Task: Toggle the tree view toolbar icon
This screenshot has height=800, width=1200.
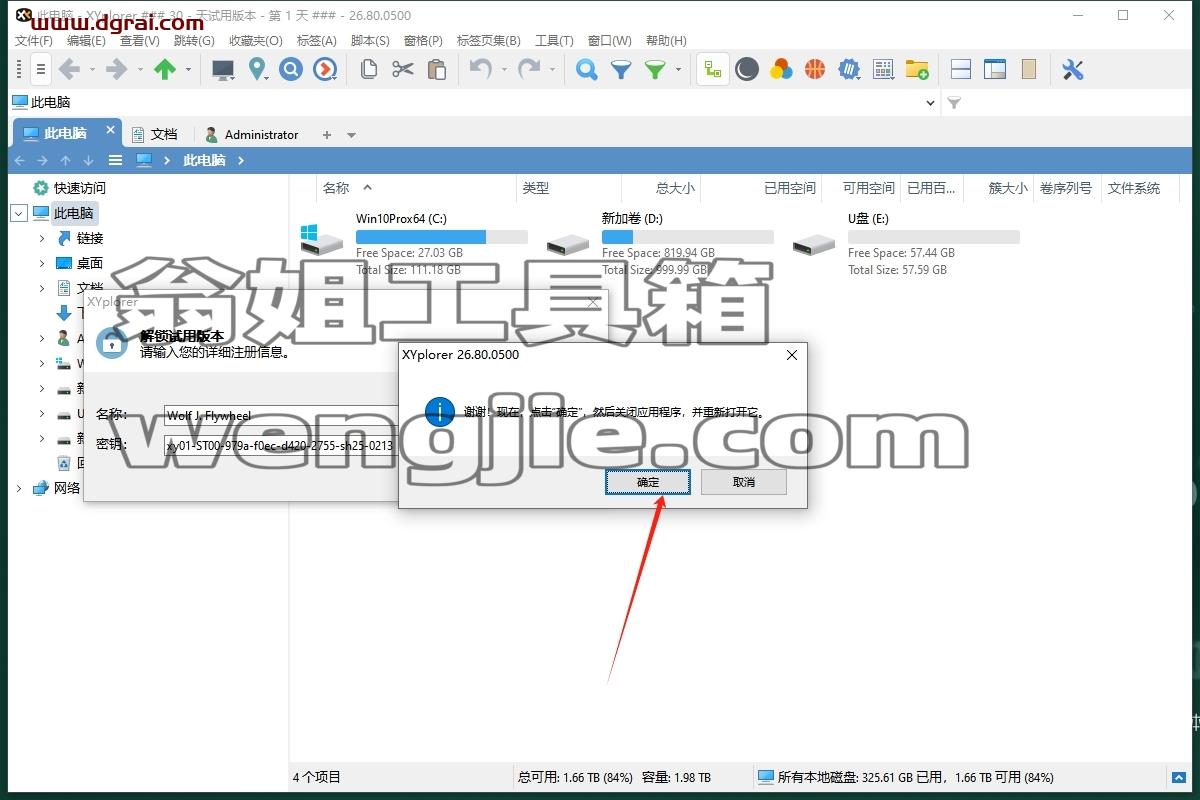Action: [x=713, y=69]
